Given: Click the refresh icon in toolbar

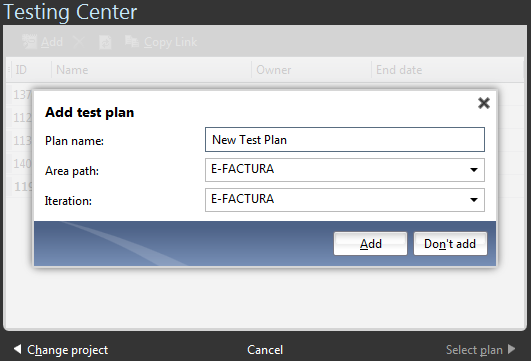Looking at the screenshot, I should [105, 42].
